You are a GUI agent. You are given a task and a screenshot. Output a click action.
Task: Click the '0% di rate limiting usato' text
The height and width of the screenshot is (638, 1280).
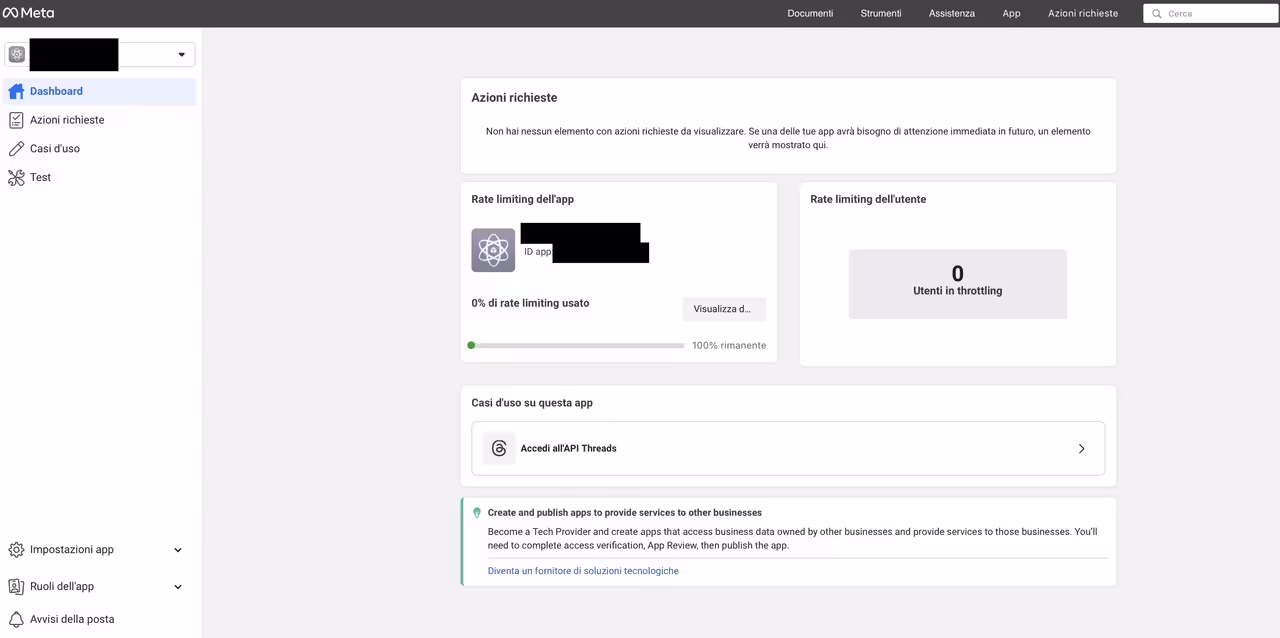pyautogui.click(x=530, y=303)
